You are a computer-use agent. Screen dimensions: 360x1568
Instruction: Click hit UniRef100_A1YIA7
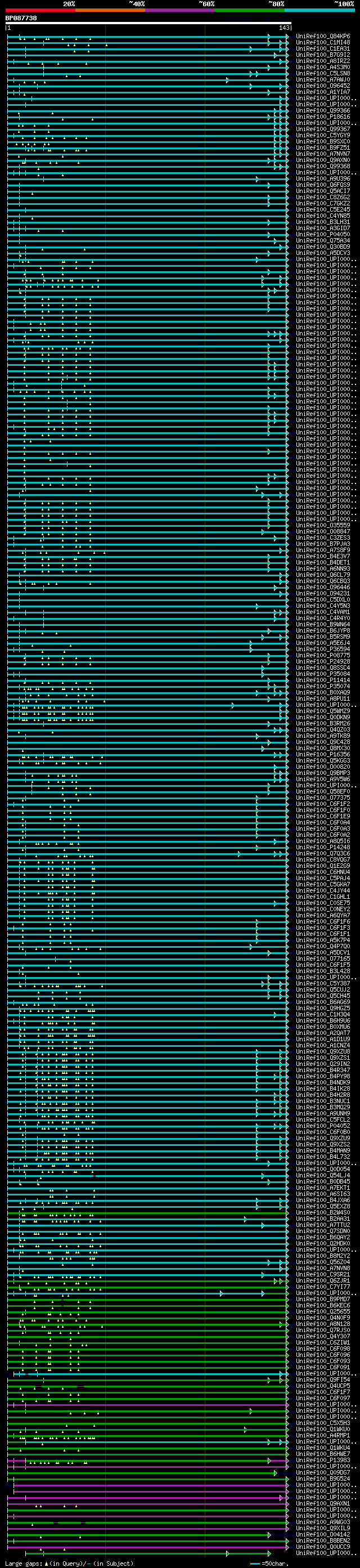[323, 92]
